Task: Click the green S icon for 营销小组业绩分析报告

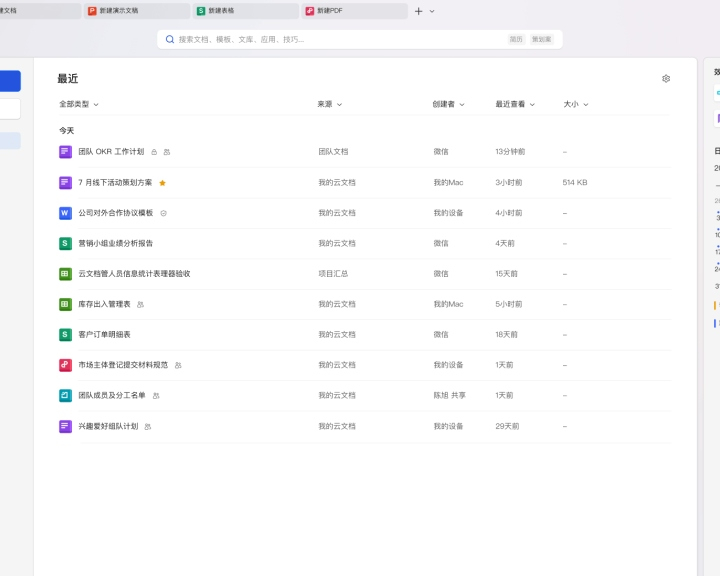Action: coord(65,243)
